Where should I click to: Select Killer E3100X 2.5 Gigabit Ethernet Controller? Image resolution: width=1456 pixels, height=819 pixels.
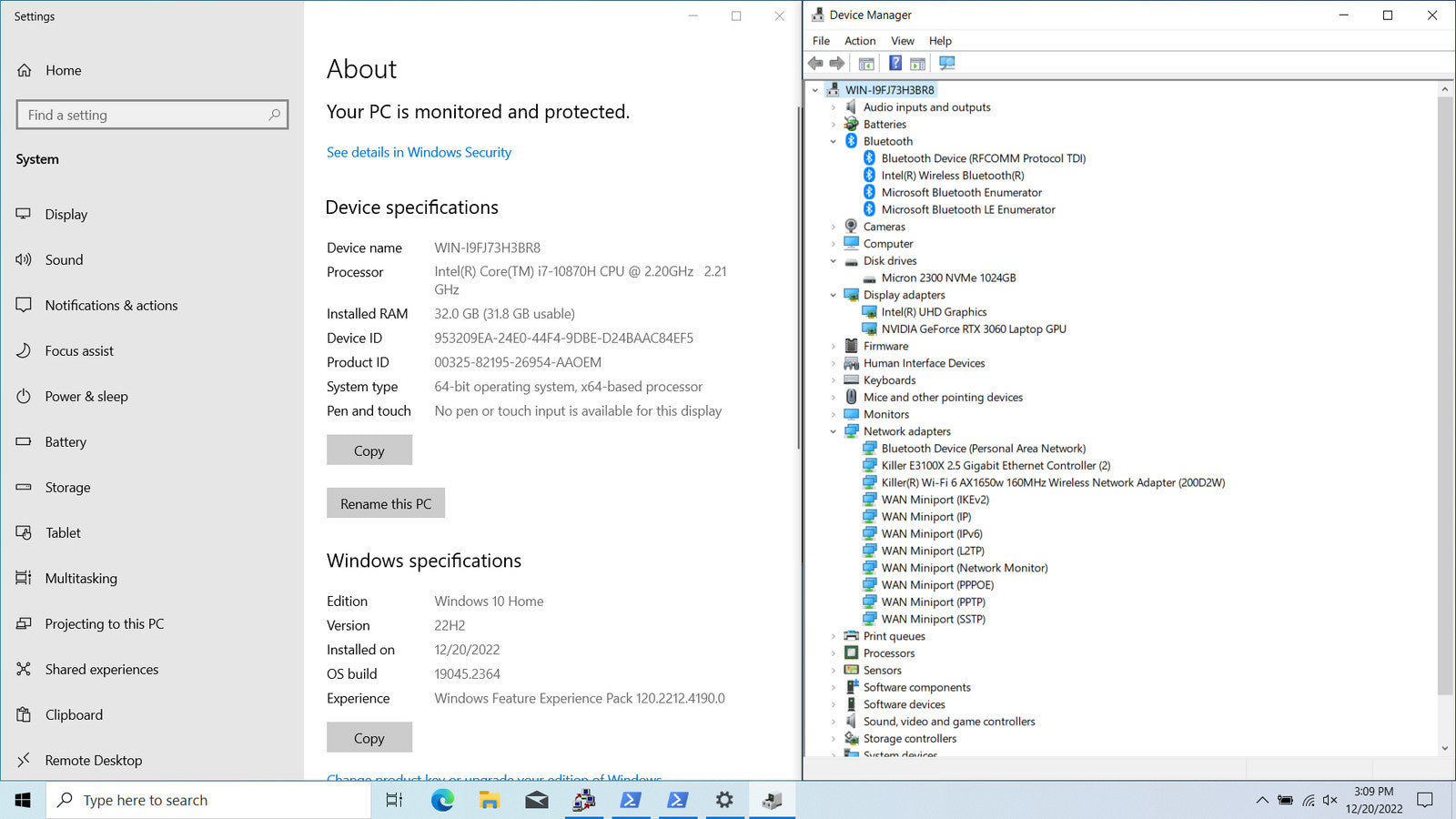[996, 466]
